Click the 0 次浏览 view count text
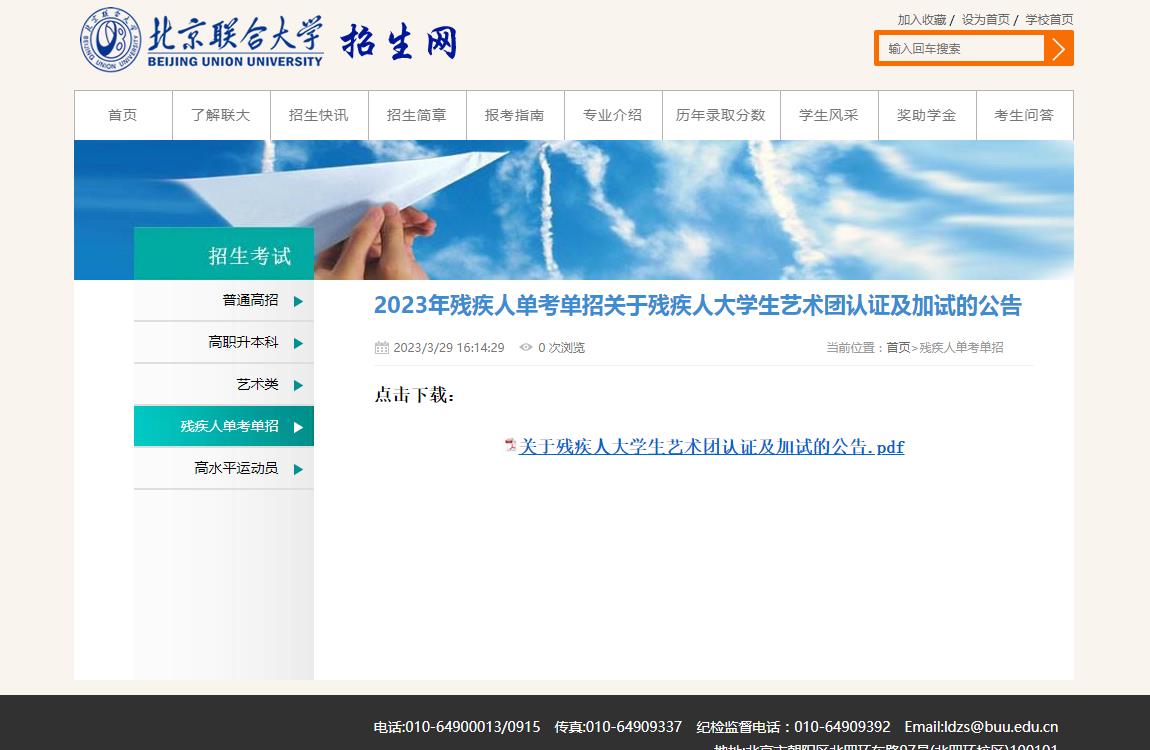Screen dimensions: 1150x750 [x=561, y=348]
